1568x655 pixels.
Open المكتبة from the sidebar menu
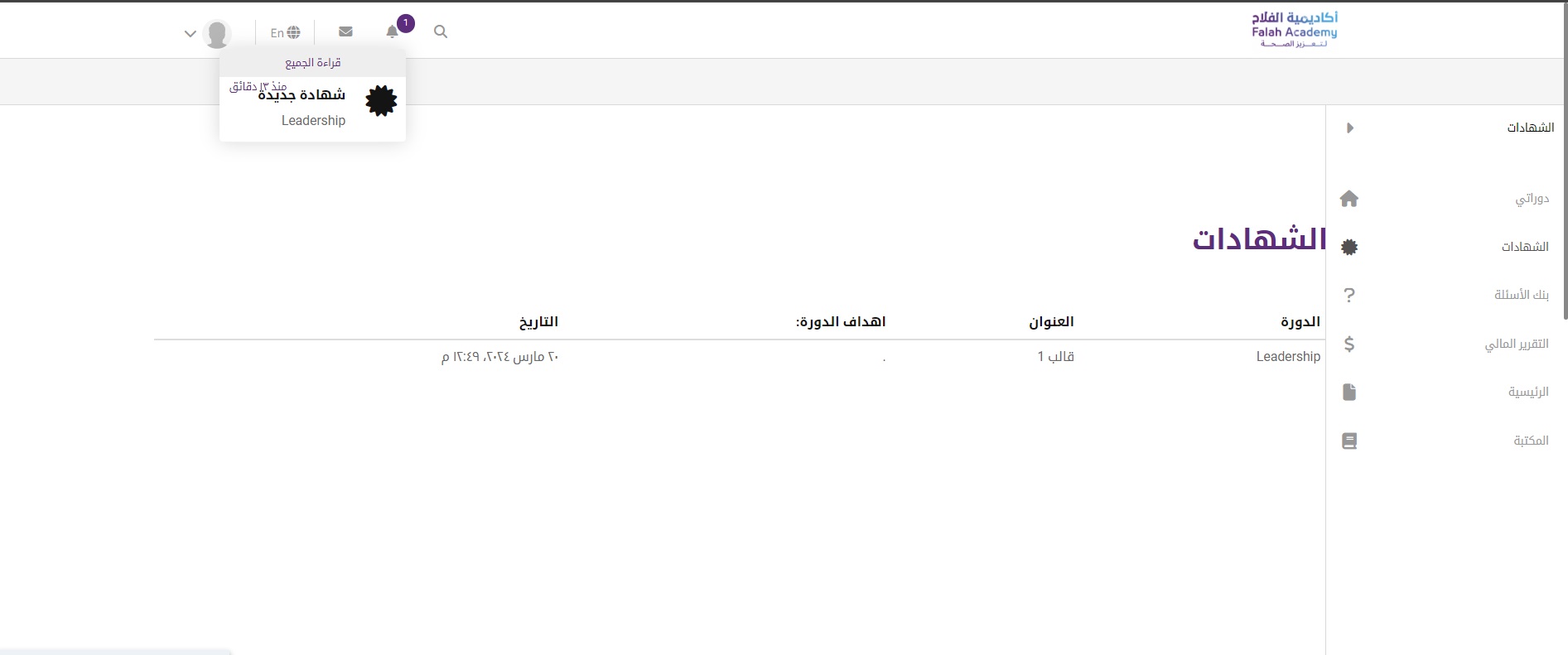coord(1531,441)
